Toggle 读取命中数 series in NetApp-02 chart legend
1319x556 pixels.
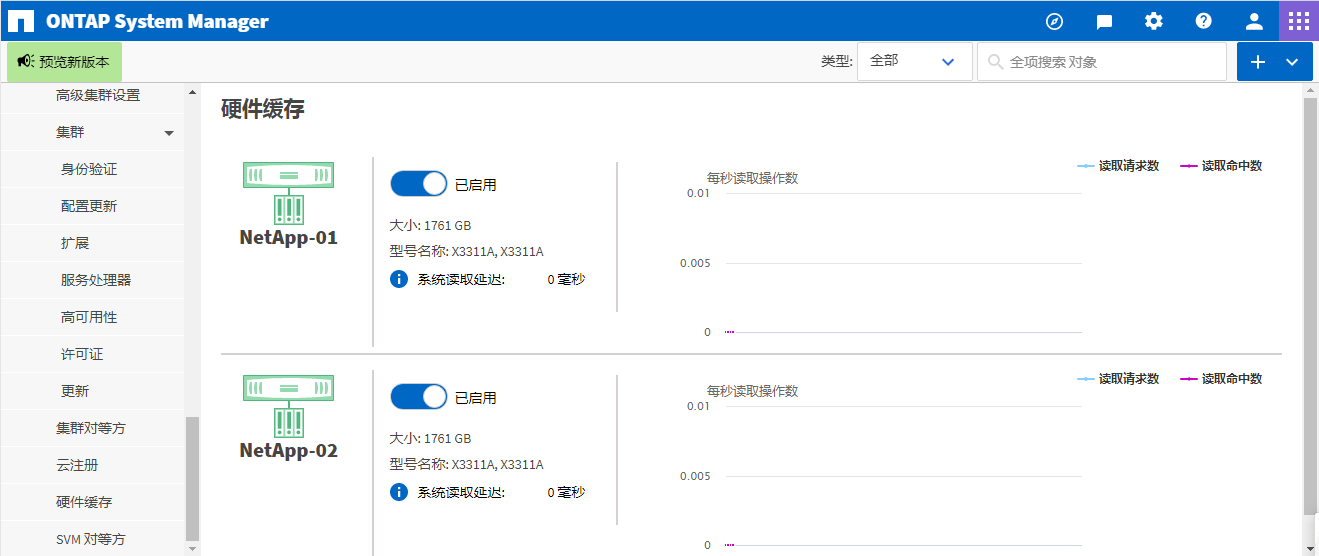(1221, 379)
